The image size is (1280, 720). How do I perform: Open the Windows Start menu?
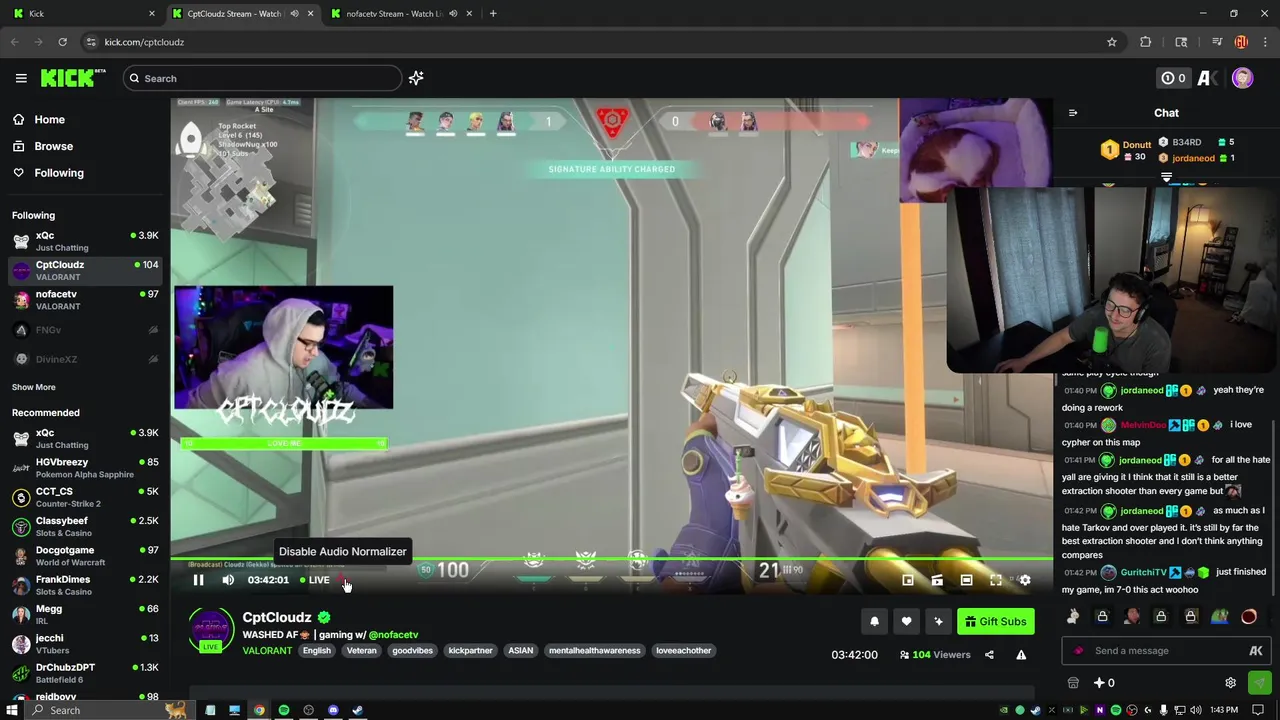tap(12, 710)
